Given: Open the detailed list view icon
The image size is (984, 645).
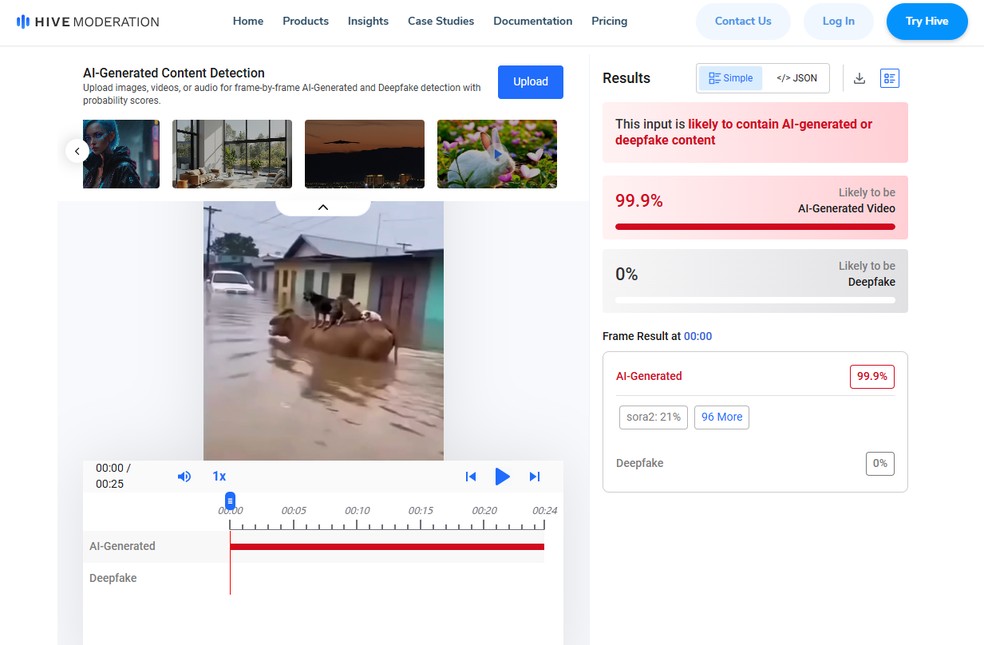Looking at the screenshot, I should 889,78.
